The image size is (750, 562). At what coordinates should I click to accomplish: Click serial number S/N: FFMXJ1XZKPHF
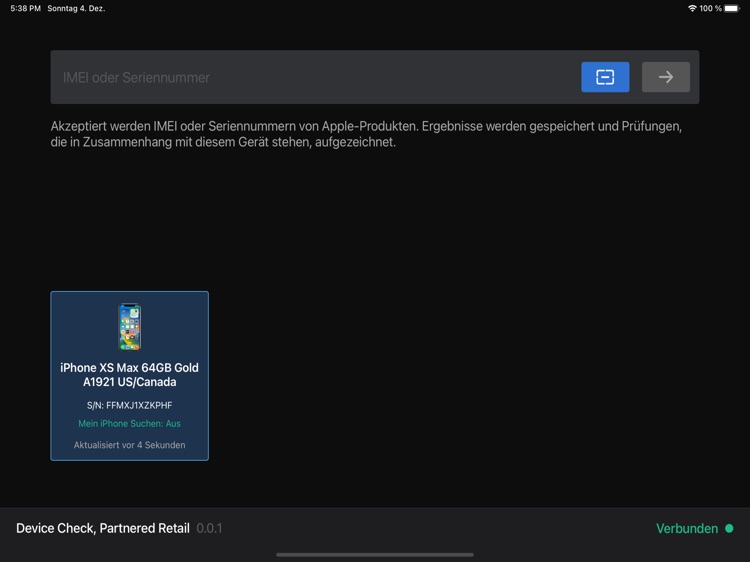click(130, 405)
